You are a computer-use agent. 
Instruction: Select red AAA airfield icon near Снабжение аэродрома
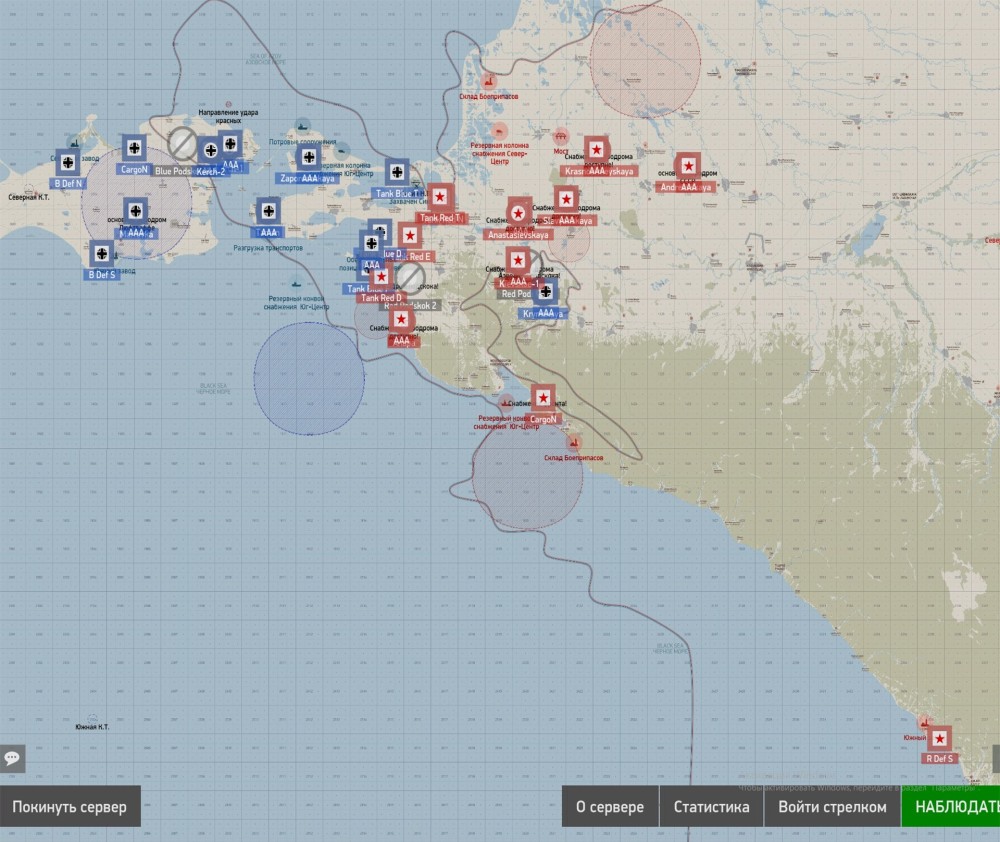coord(401,320)
